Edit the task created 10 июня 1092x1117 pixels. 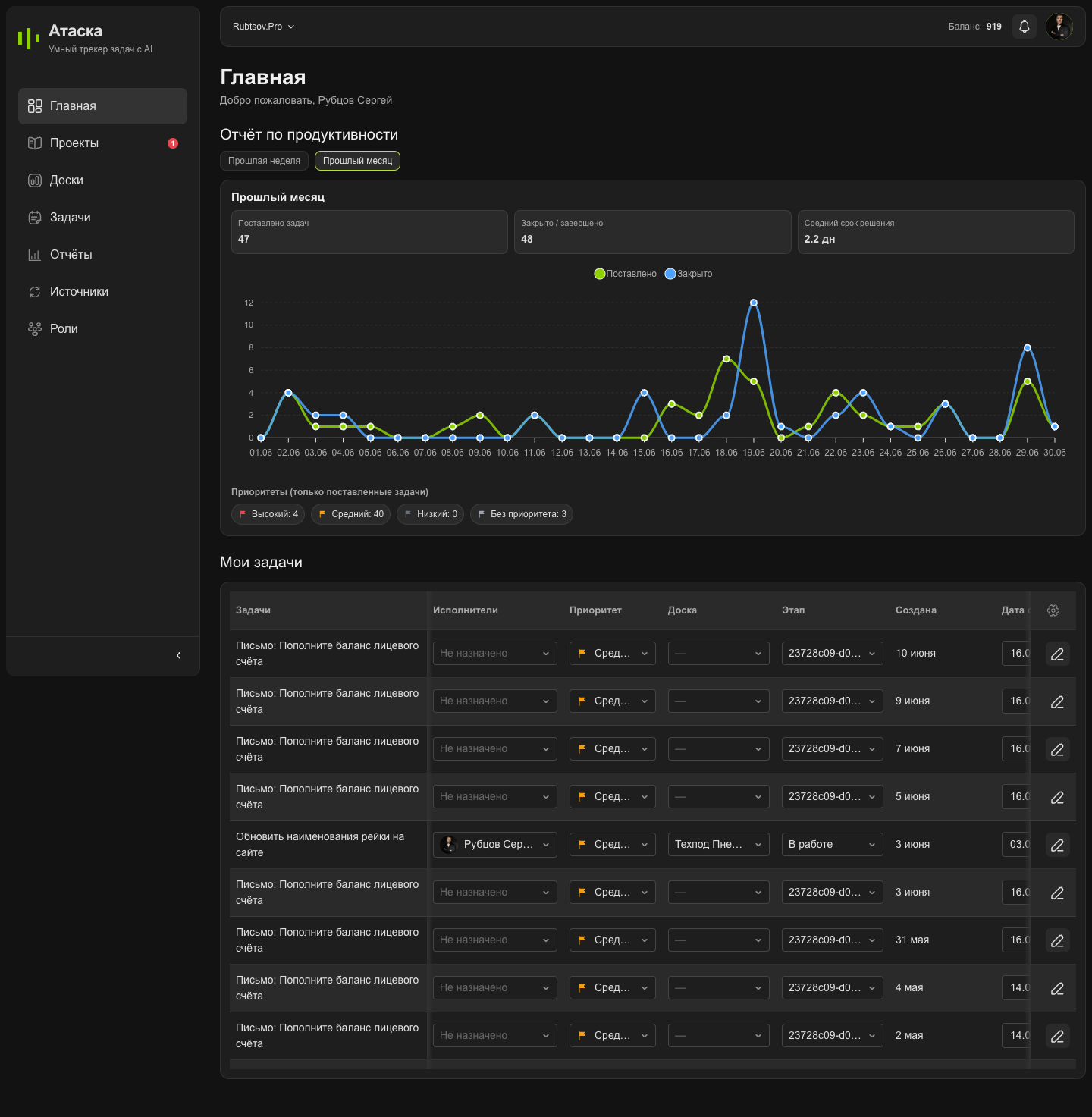pos(1057,654)
